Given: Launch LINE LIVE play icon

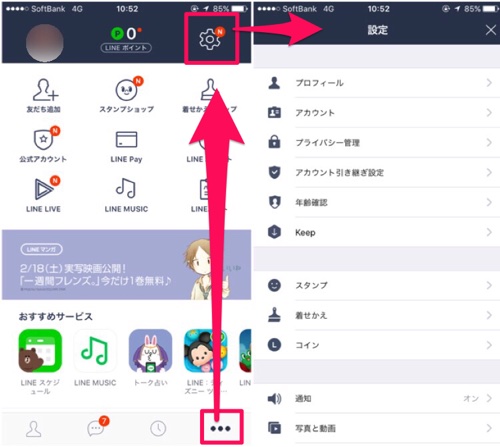Looking at the screenshot, I should pos(44,189).
